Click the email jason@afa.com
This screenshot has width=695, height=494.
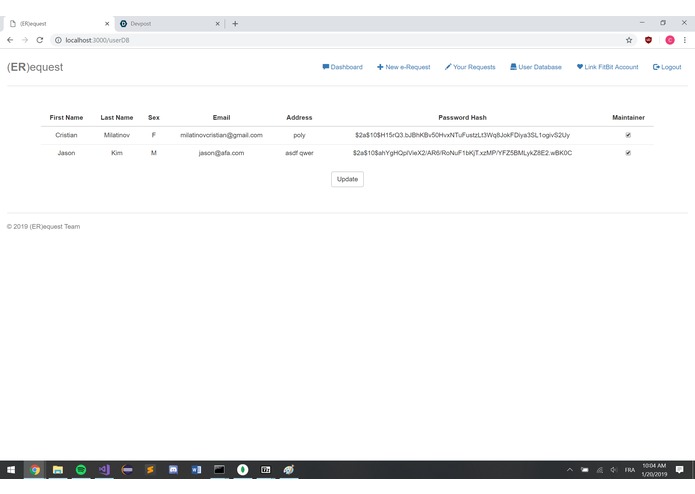[221, 153]
